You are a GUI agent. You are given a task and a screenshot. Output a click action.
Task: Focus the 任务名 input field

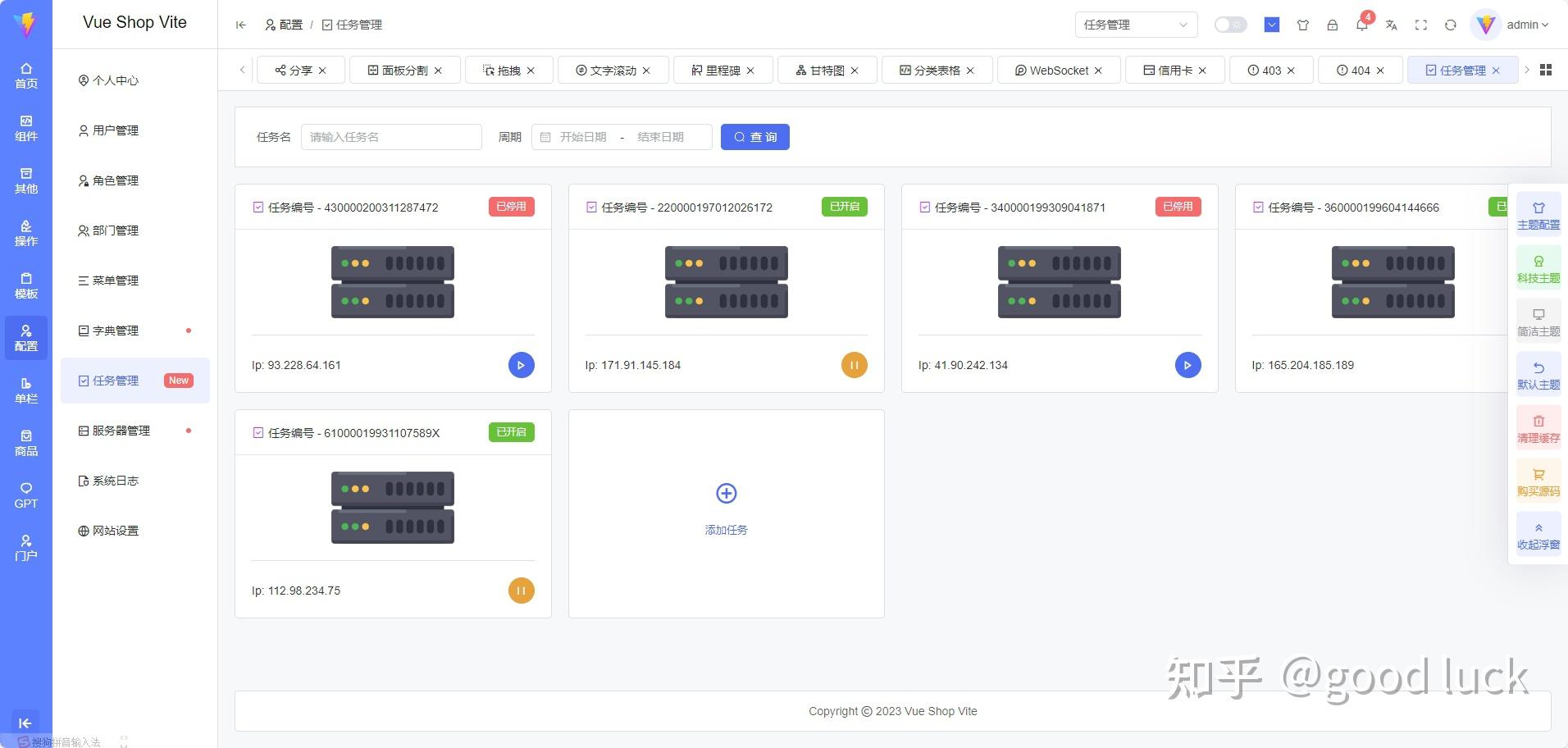coord(391,137)
